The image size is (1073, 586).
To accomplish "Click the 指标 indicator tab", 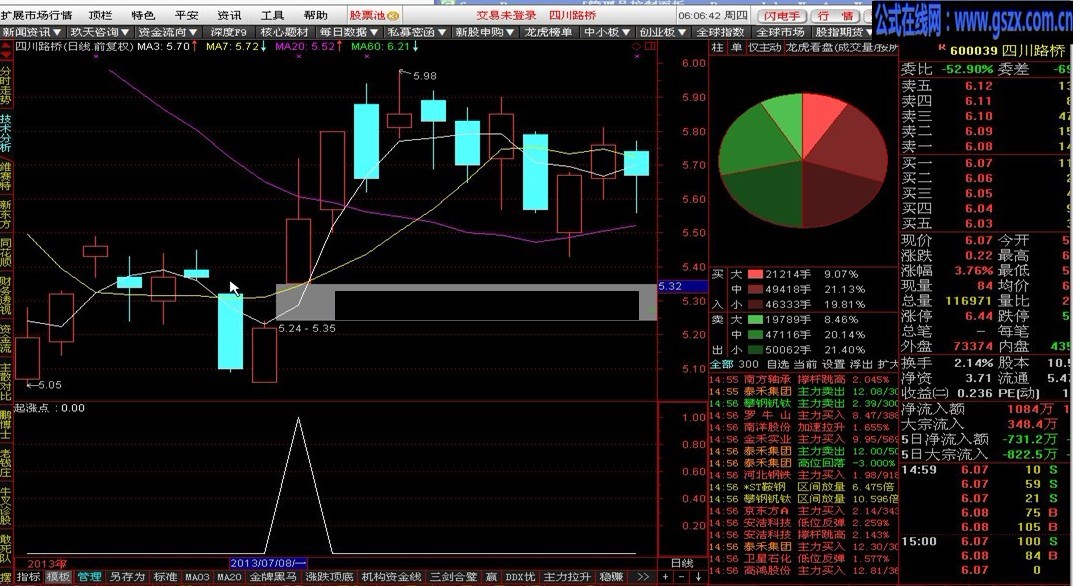I will point(28,577).
